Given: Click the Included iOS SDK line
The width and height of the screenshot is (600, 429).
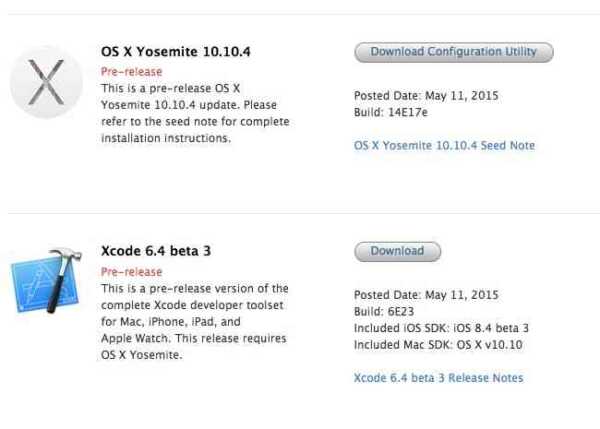Looking at the screenshot, I should tap(441, 328).
